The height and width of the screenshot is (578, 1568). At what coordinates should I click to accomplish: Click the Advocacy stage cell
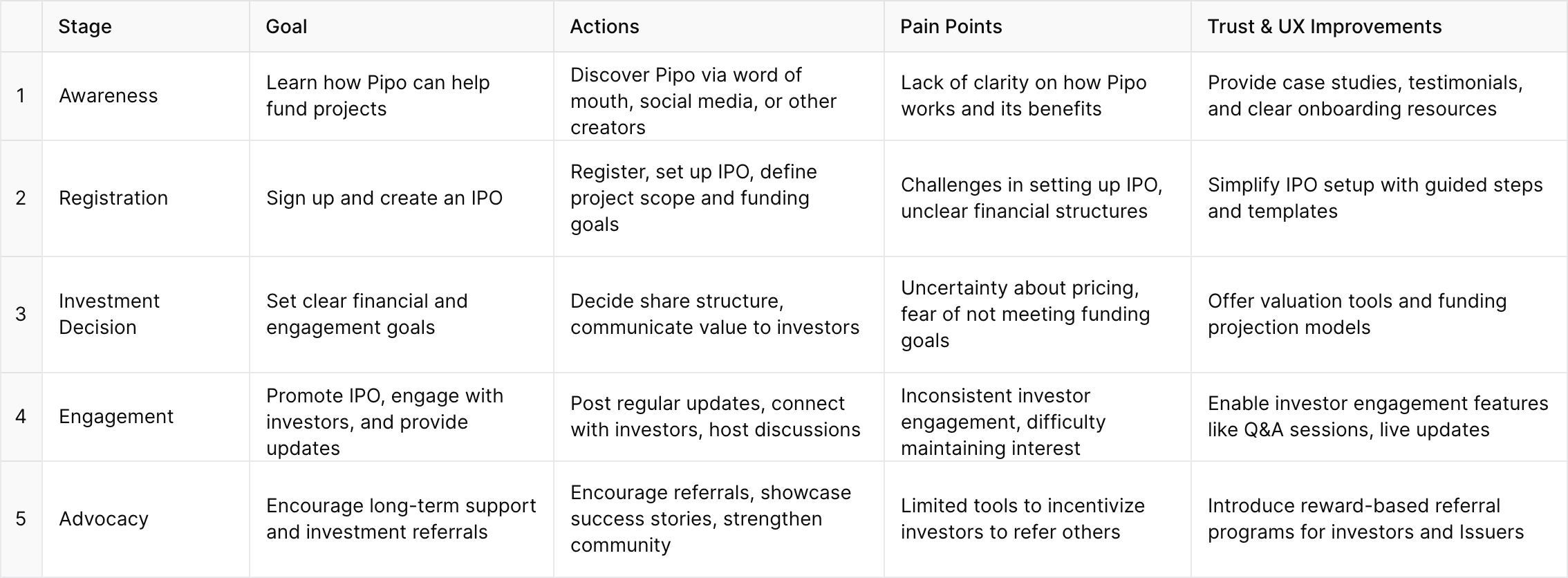[x=146, y=519]
